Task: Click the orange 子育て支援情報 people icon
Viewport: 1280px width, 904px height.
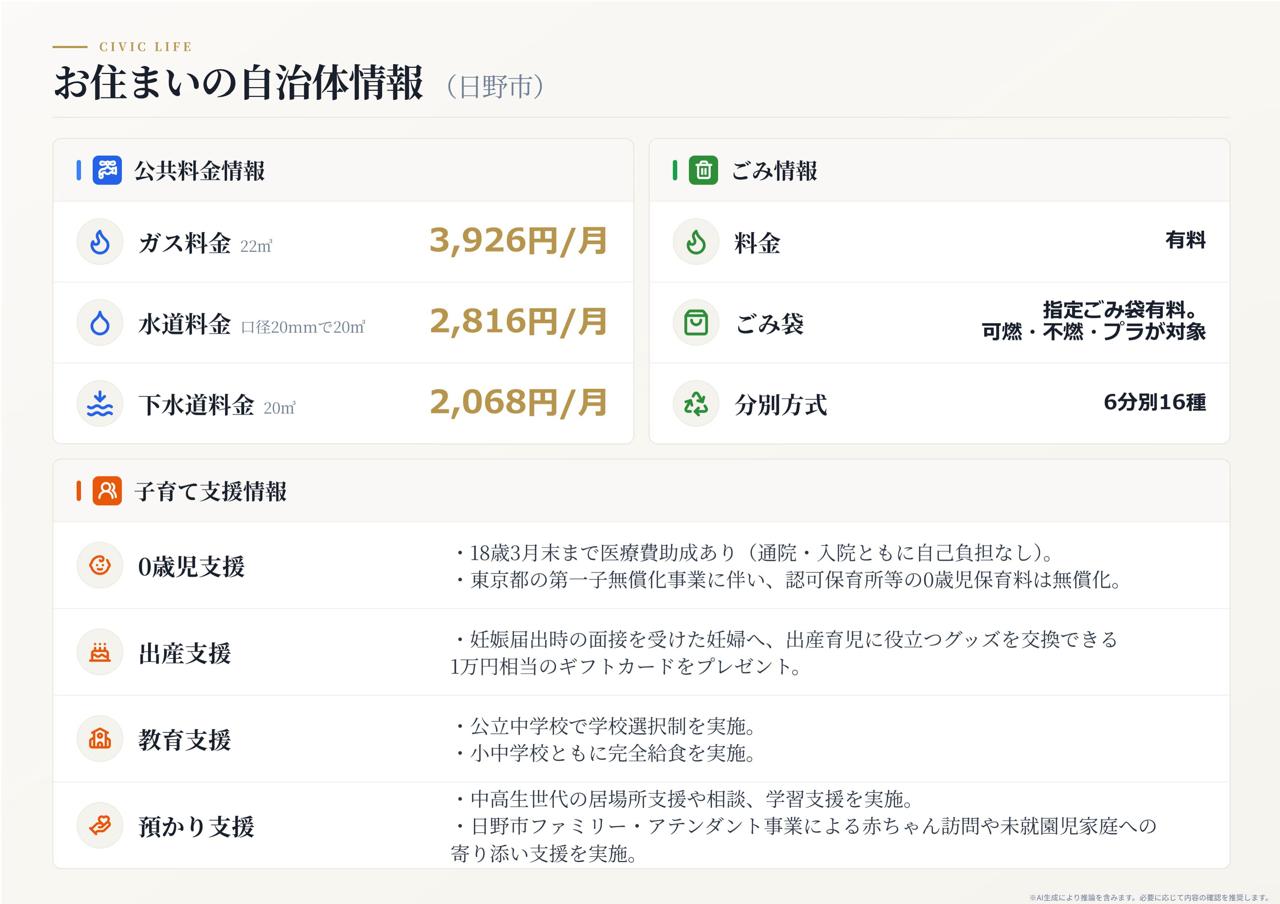Action: point(107,491)
